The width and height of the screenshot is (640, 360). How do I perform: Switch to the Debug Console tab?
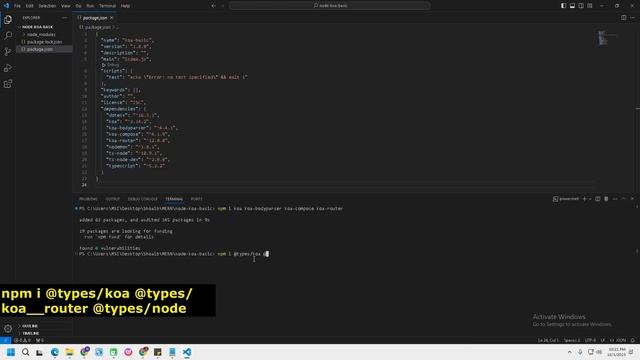coord(142,199)
